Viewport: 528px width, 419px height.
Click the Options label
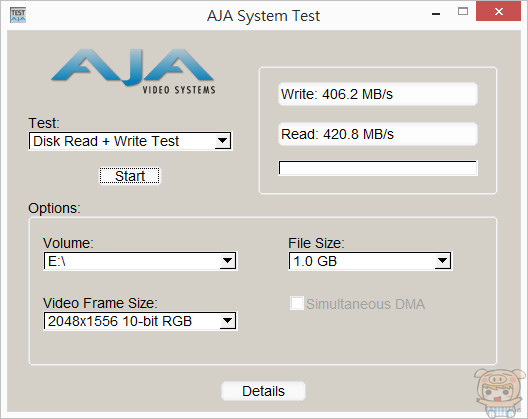(55, 208)
